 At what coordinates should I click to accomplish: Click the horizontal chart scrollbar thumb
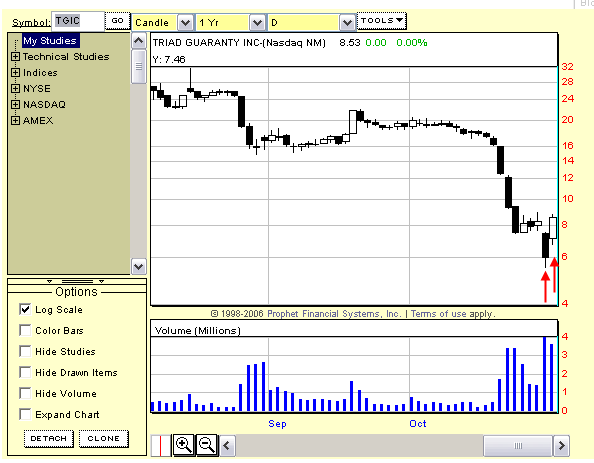pyautogui.click(x=518, y=446)
